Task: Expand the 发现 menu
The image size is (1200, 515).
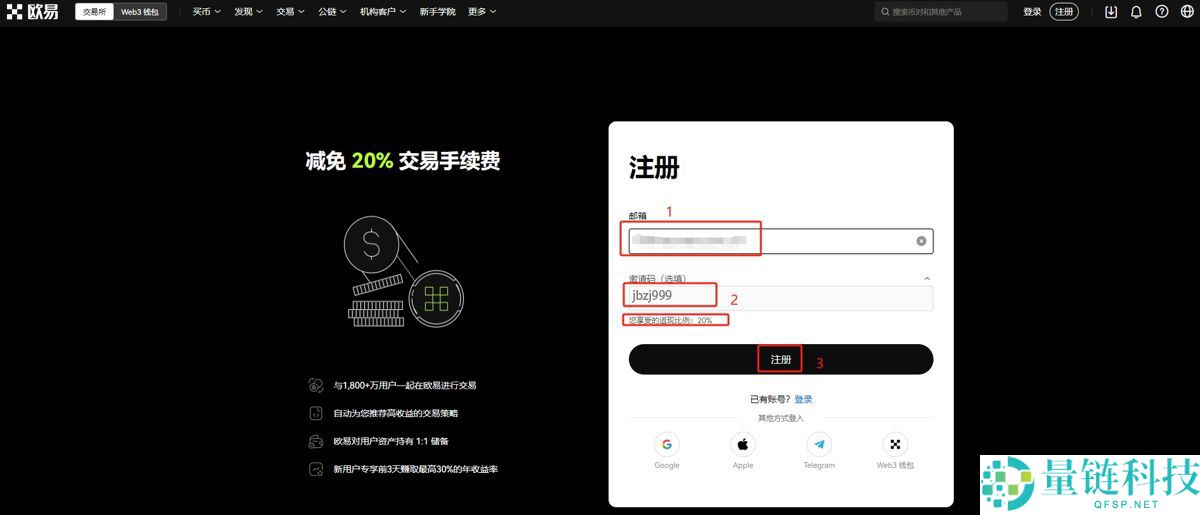Action: (x=249, y=12)
